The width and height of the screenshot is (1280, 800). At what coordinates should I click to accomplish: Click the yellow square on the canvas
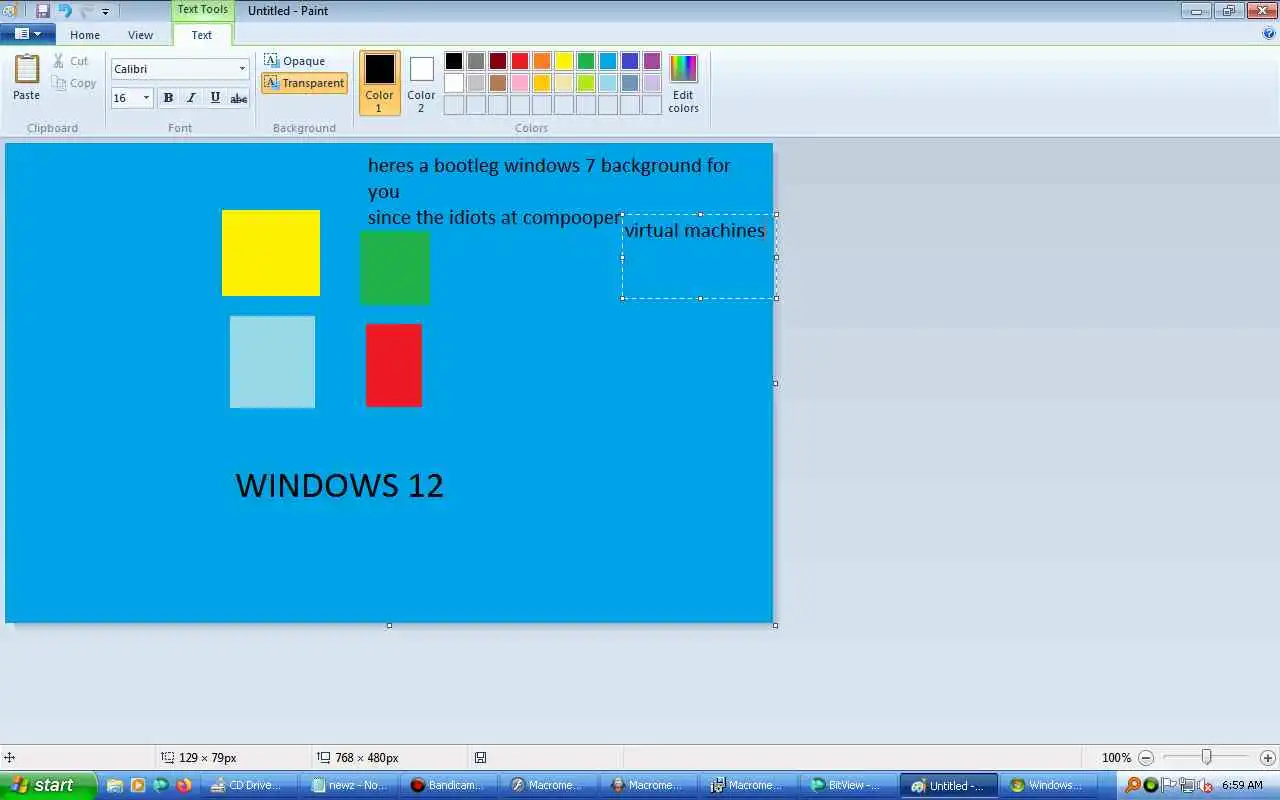271,253
